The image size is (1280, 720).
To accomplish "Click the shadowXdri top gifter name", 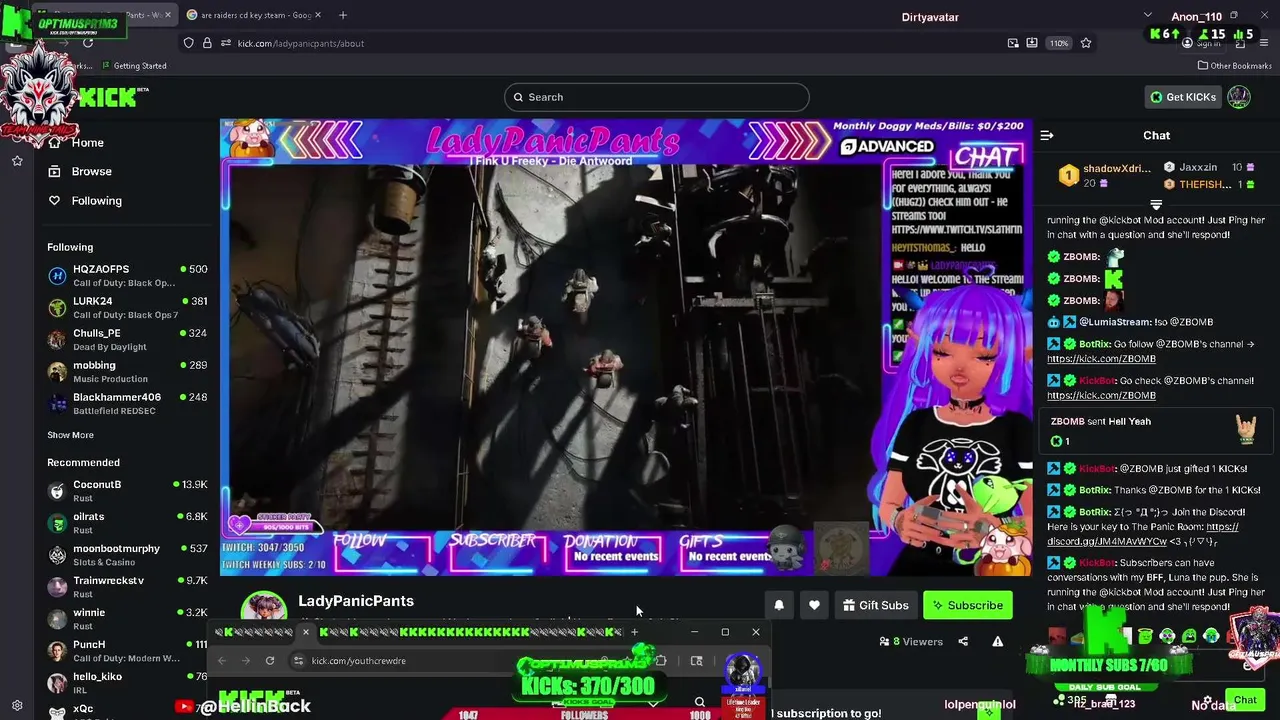I will coord(1117,168).
